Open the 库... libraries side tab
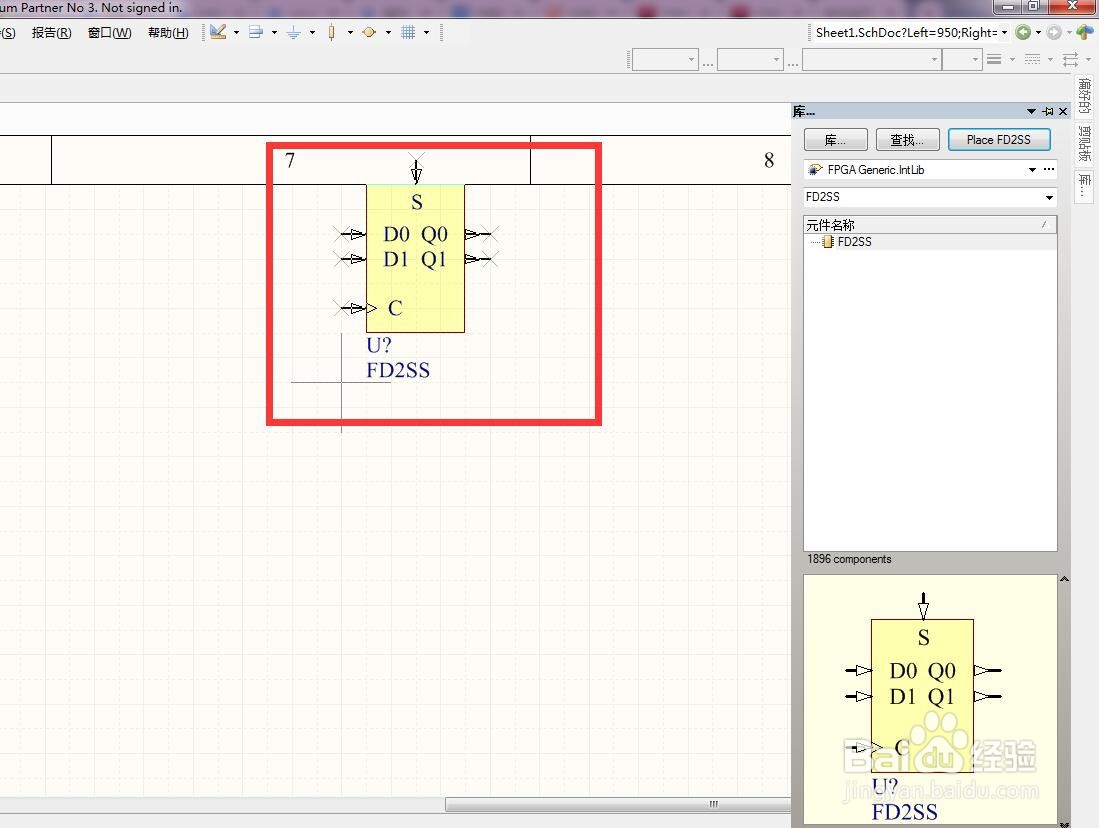Viewport: 1099px width, 828px height. coord(1084,185)
